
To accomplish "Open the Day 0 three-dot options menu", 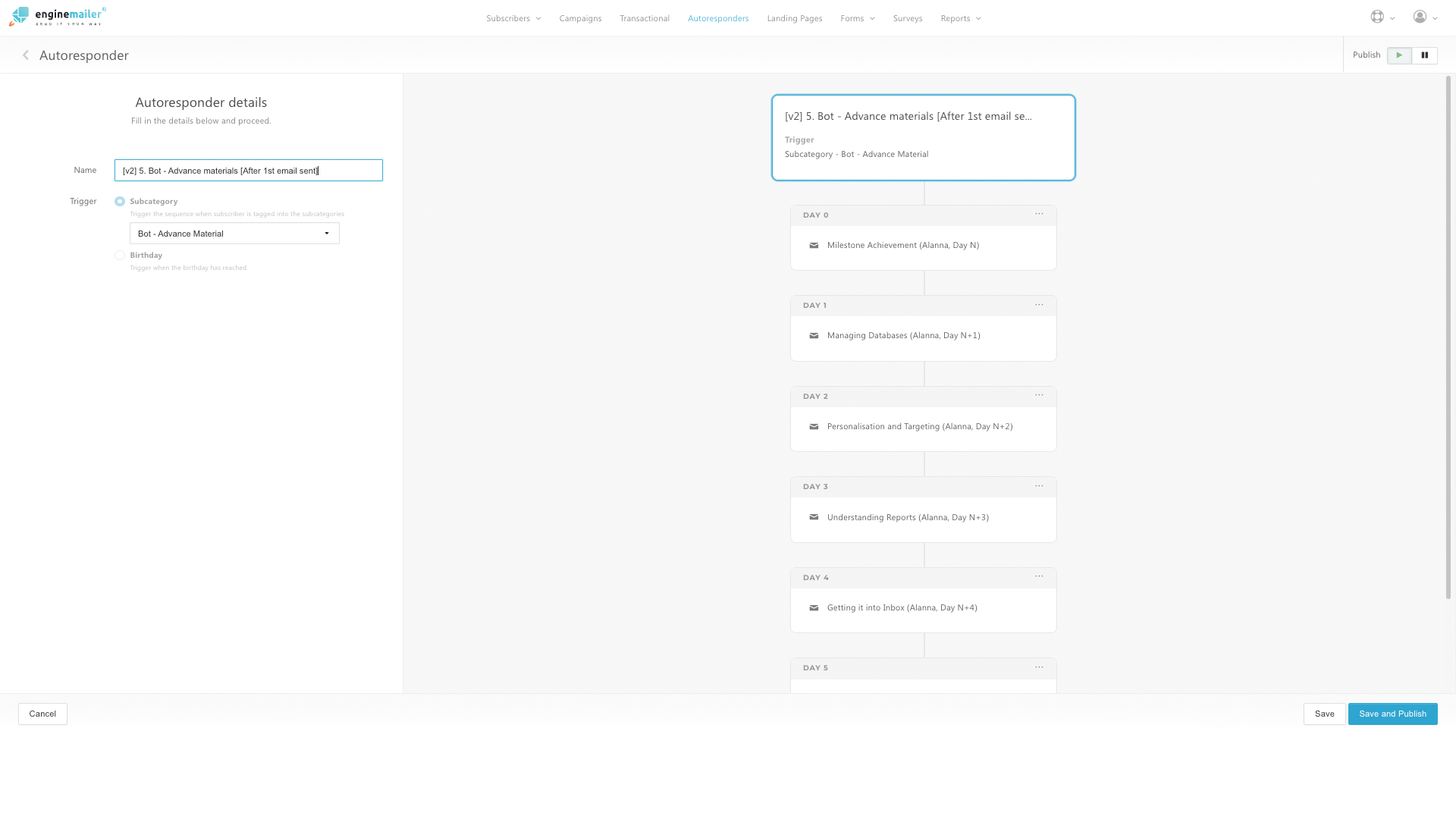I will 1039,215.
